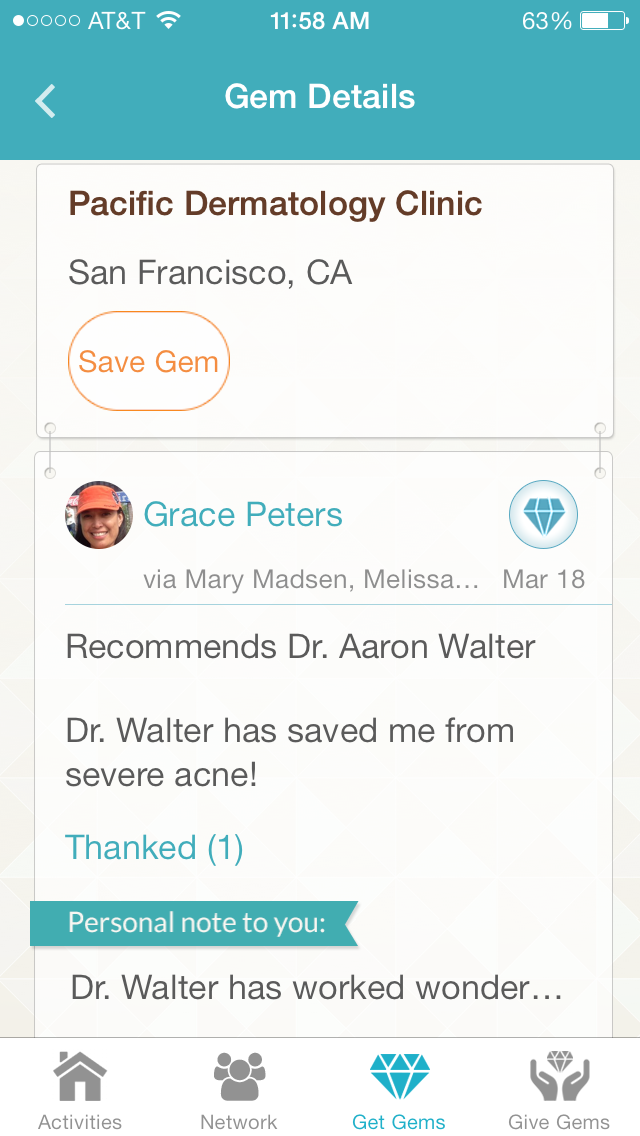Tap the 'Personal note to you:' banner
640x1136 pixels.
click(196, 923)
